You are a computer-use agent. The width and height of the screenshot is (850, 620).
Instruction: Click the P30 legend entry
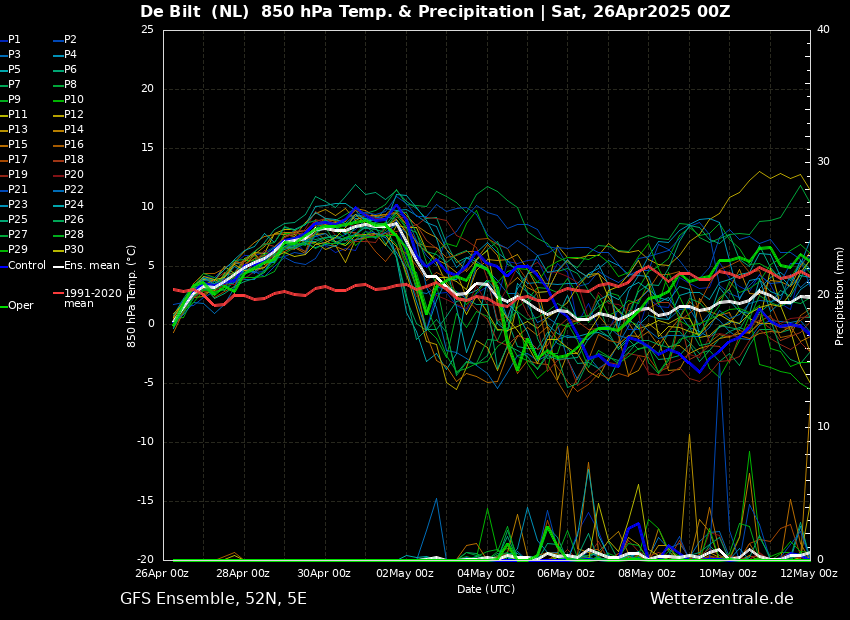68,249
